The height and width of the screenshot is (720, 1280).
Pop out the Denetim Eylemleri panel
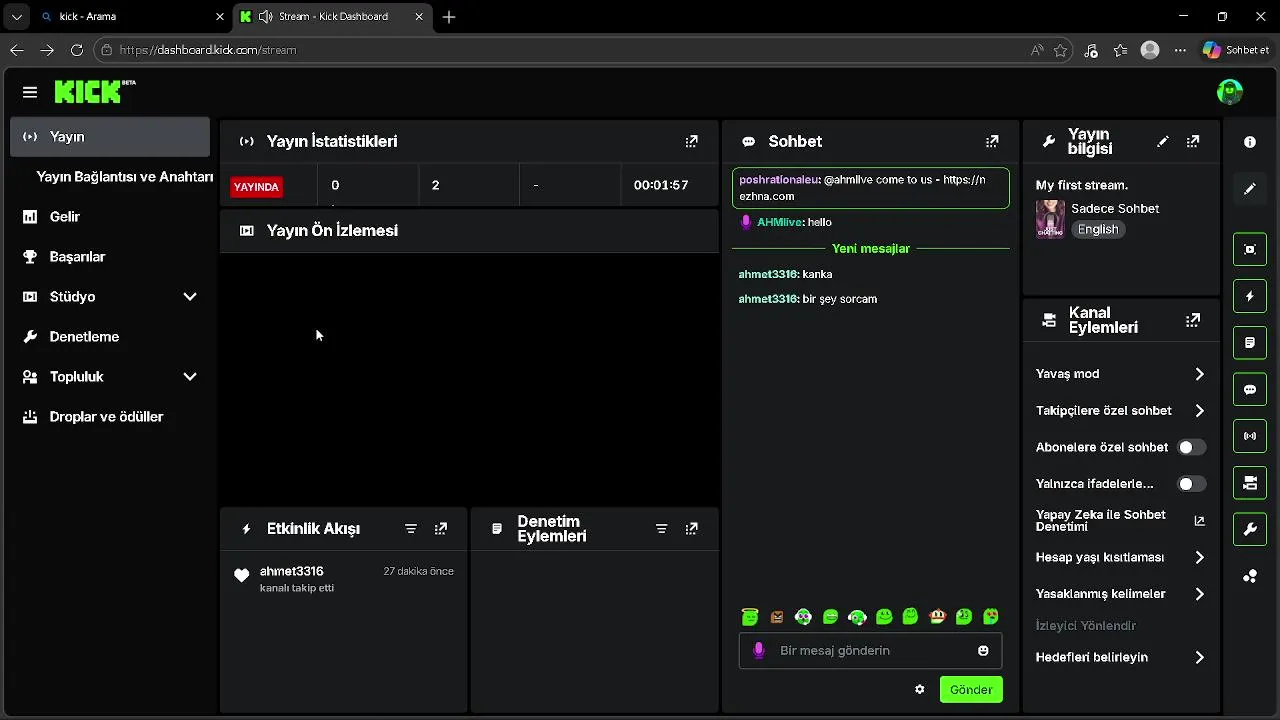click(691, 528)
